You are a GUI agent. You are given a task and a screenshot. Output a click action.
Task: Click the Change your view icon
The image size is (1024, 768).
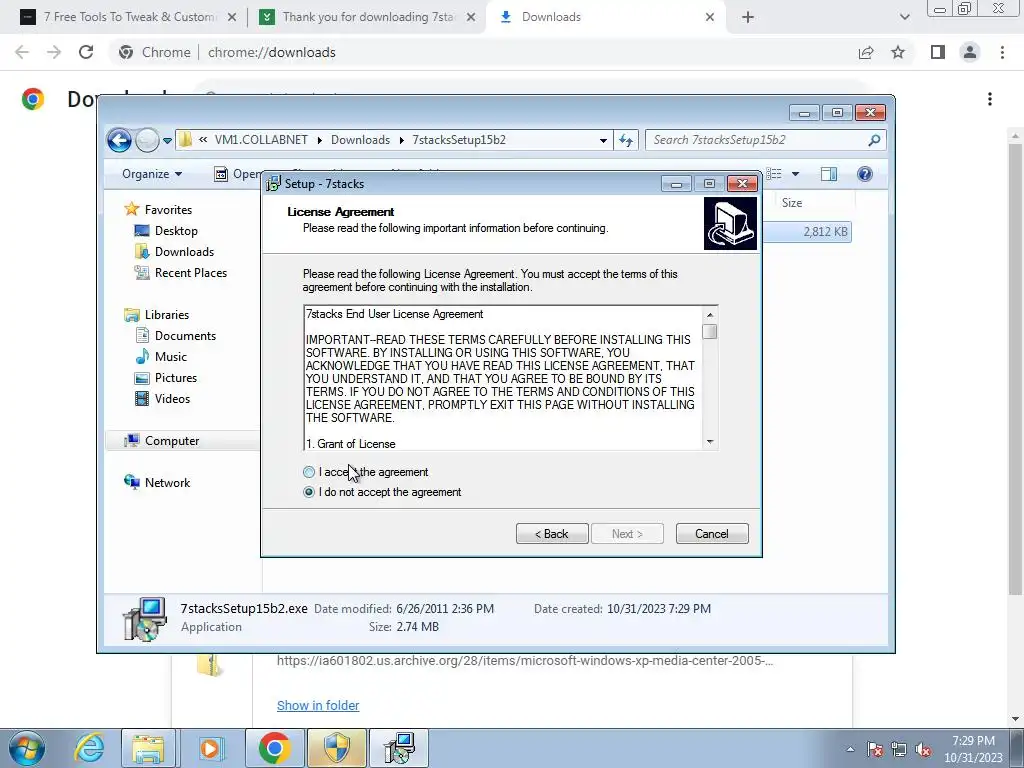click(775, 174)
